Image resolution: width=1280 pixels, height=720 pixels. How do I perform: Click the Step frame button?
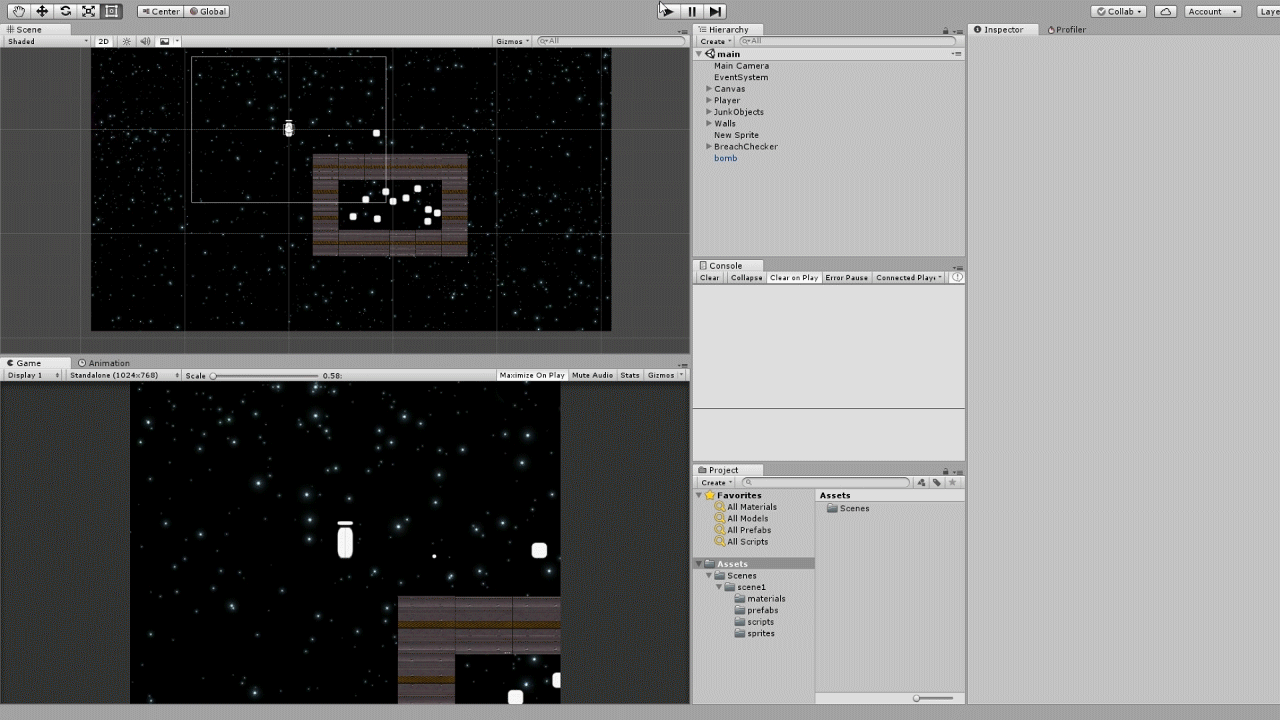pos(714,11)
